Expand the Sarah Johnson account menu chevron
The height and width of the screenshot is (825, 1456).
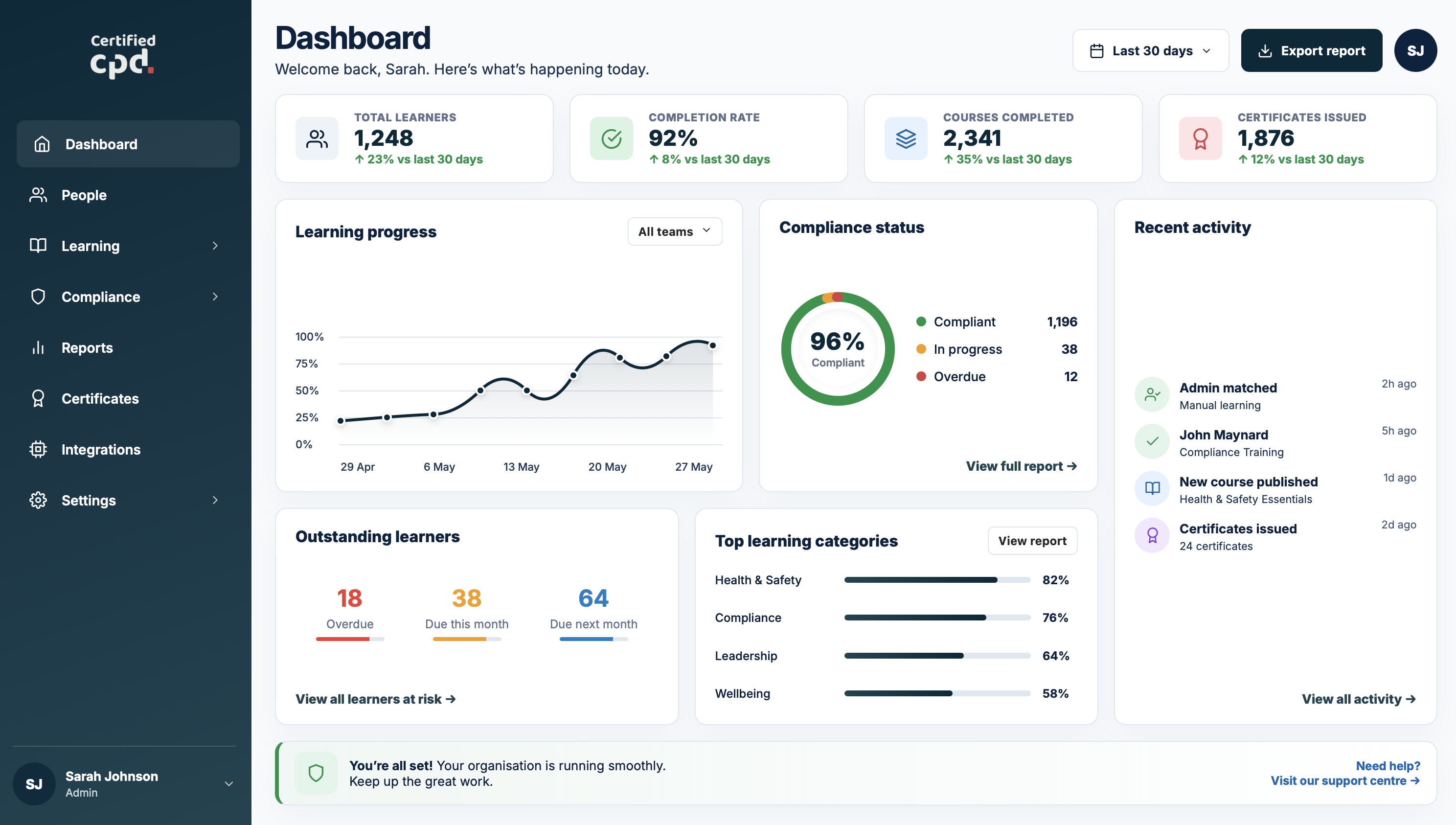pyautogui.click(x=229, y=784)
